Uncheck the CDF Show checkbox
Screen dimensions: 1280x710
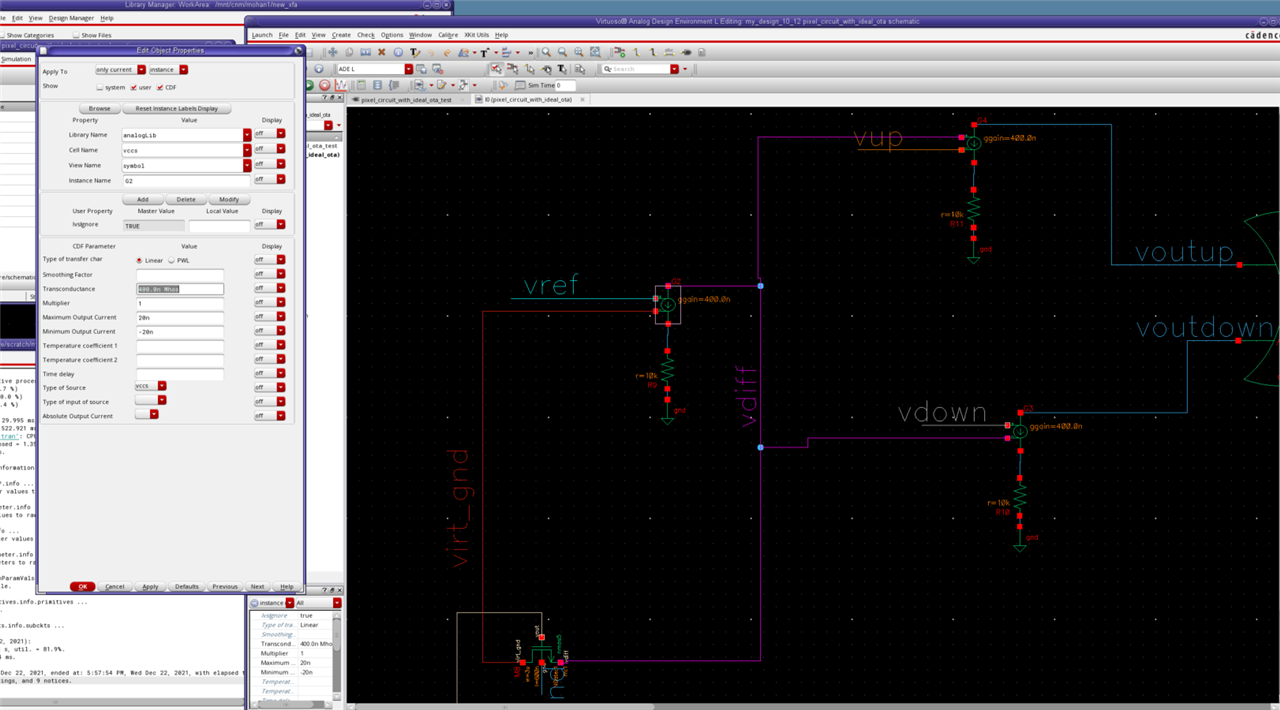click(x=159, y=87)
